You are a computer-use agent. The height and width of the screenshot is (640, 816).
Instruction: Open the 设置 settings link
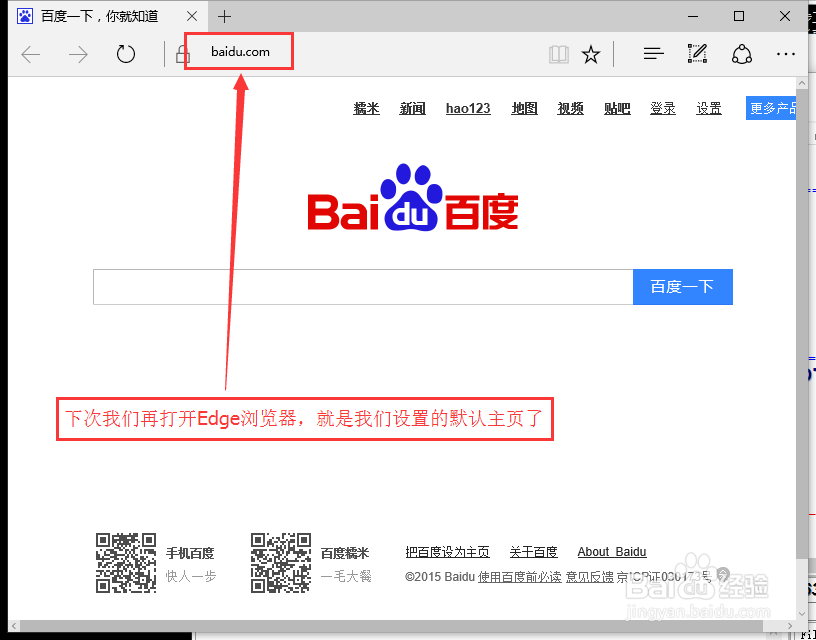(709, 108)
